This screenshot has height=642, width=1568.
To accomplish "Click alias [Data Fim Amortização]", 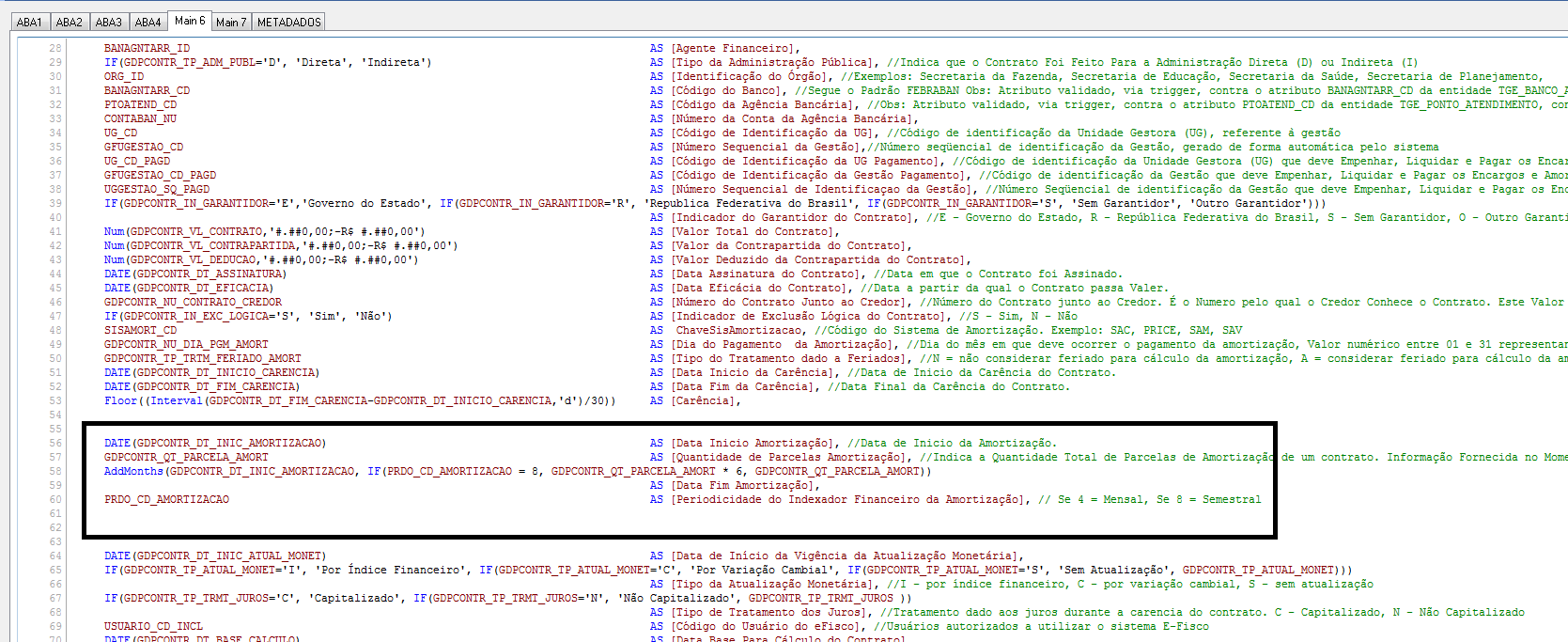I will tap(743, 485).
